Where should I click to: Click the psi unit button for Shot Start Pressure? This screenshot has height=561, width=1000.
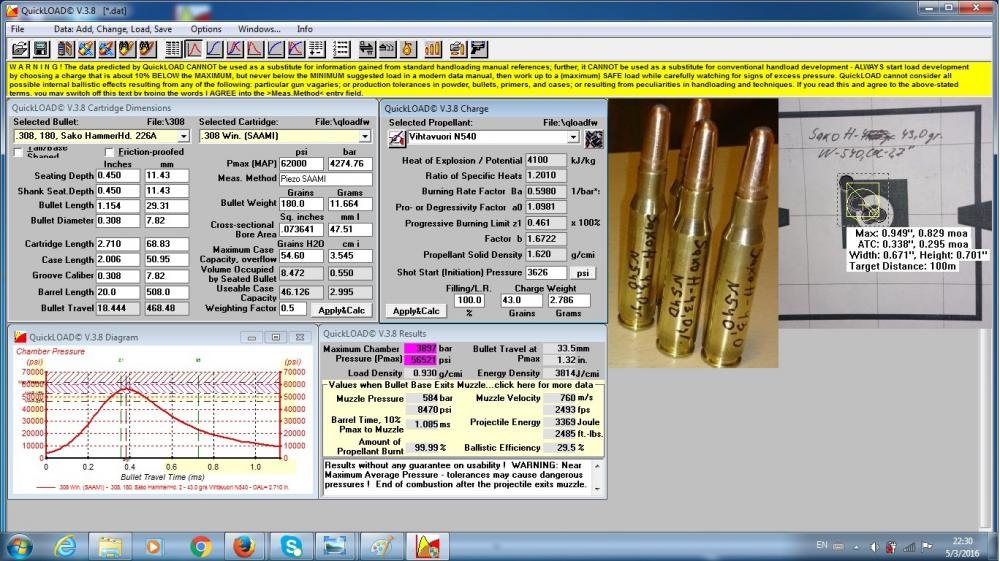(x=581, y=272)
